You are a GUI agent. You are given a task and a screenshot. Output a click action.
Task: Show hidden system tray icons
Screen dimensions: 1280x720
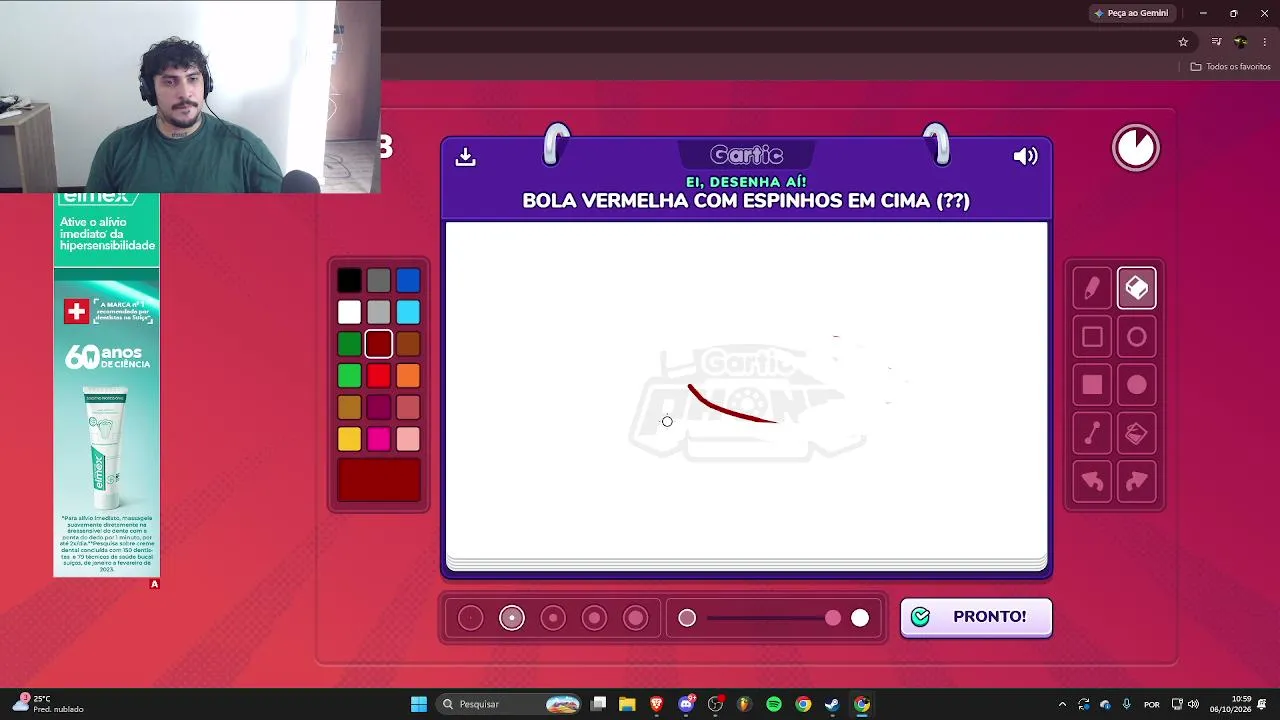click(1062, 704)
